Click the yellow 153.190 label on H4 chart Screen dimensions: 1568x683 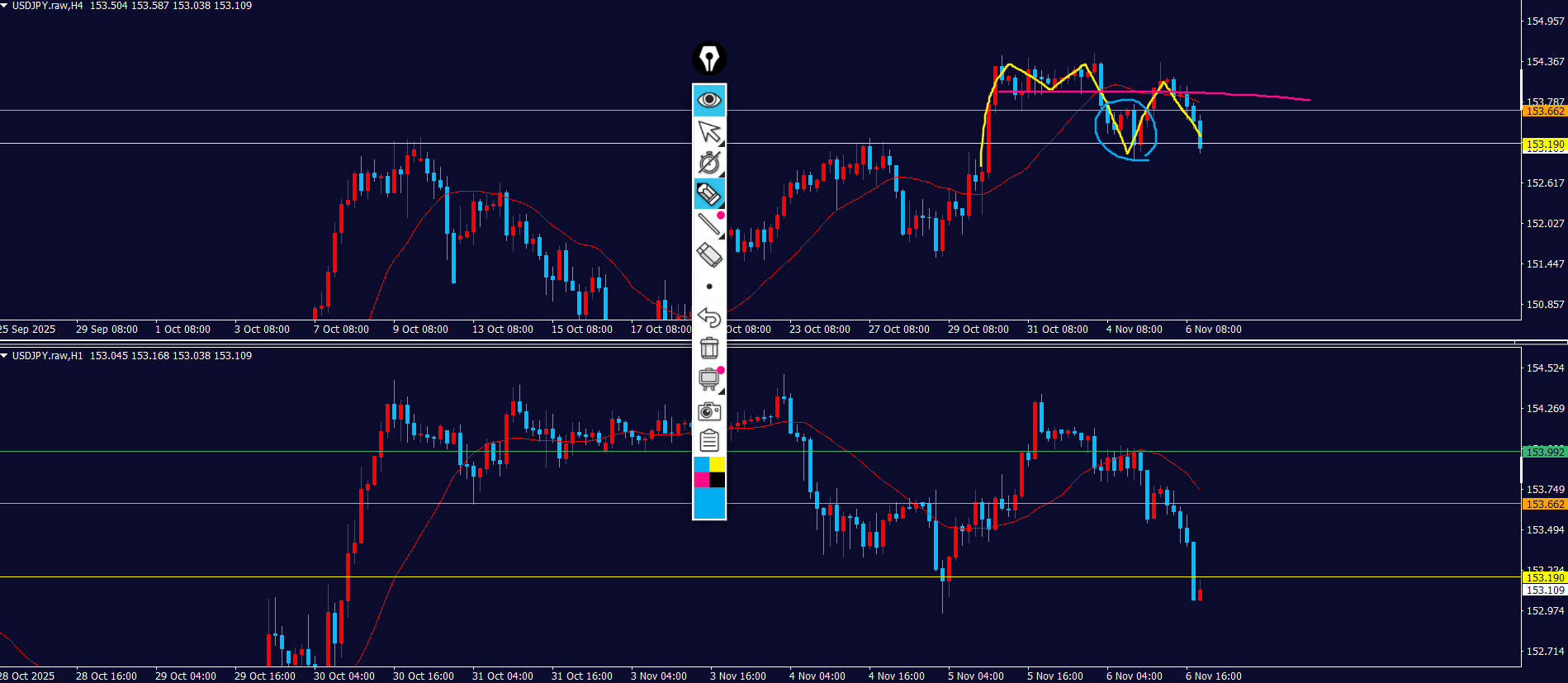(x=1544, y=145)
